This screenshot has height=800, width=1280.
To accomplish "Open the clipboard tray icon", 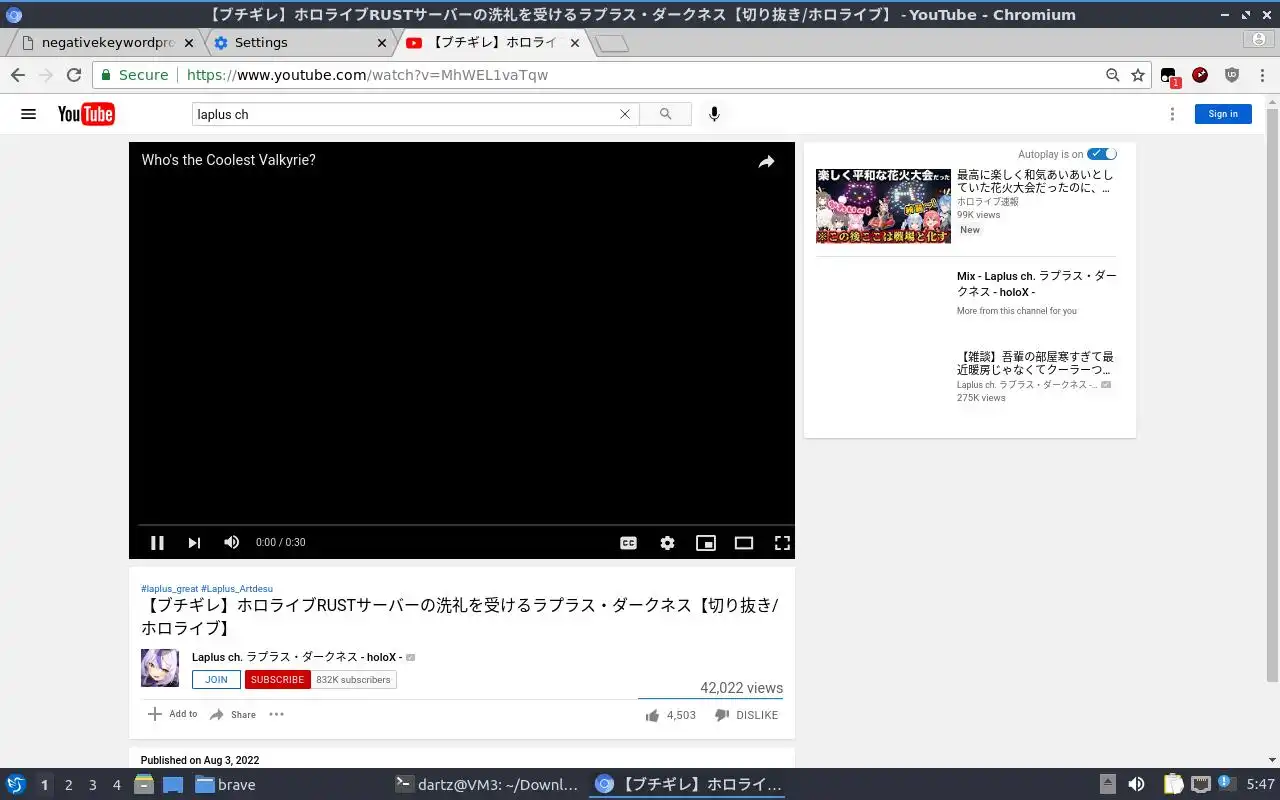I will pyautogui.click(x=1173, y=785).
